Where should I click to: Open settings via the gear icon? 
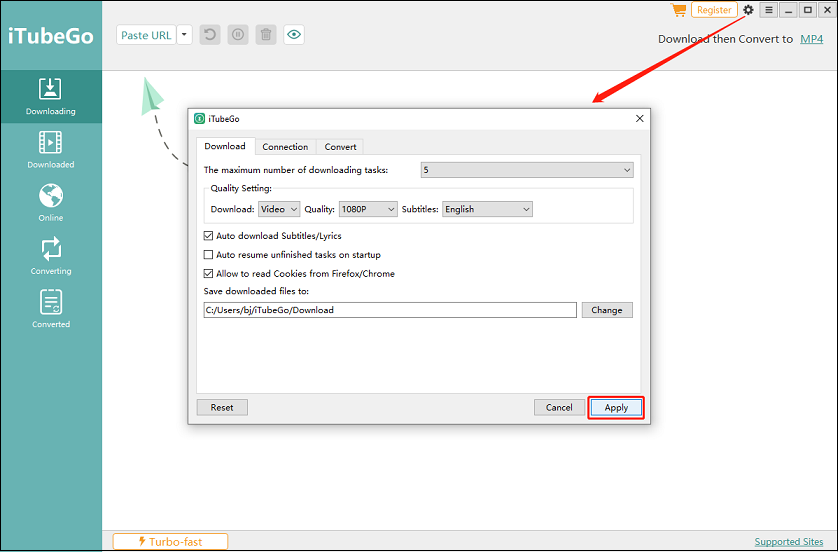point(748,10)
